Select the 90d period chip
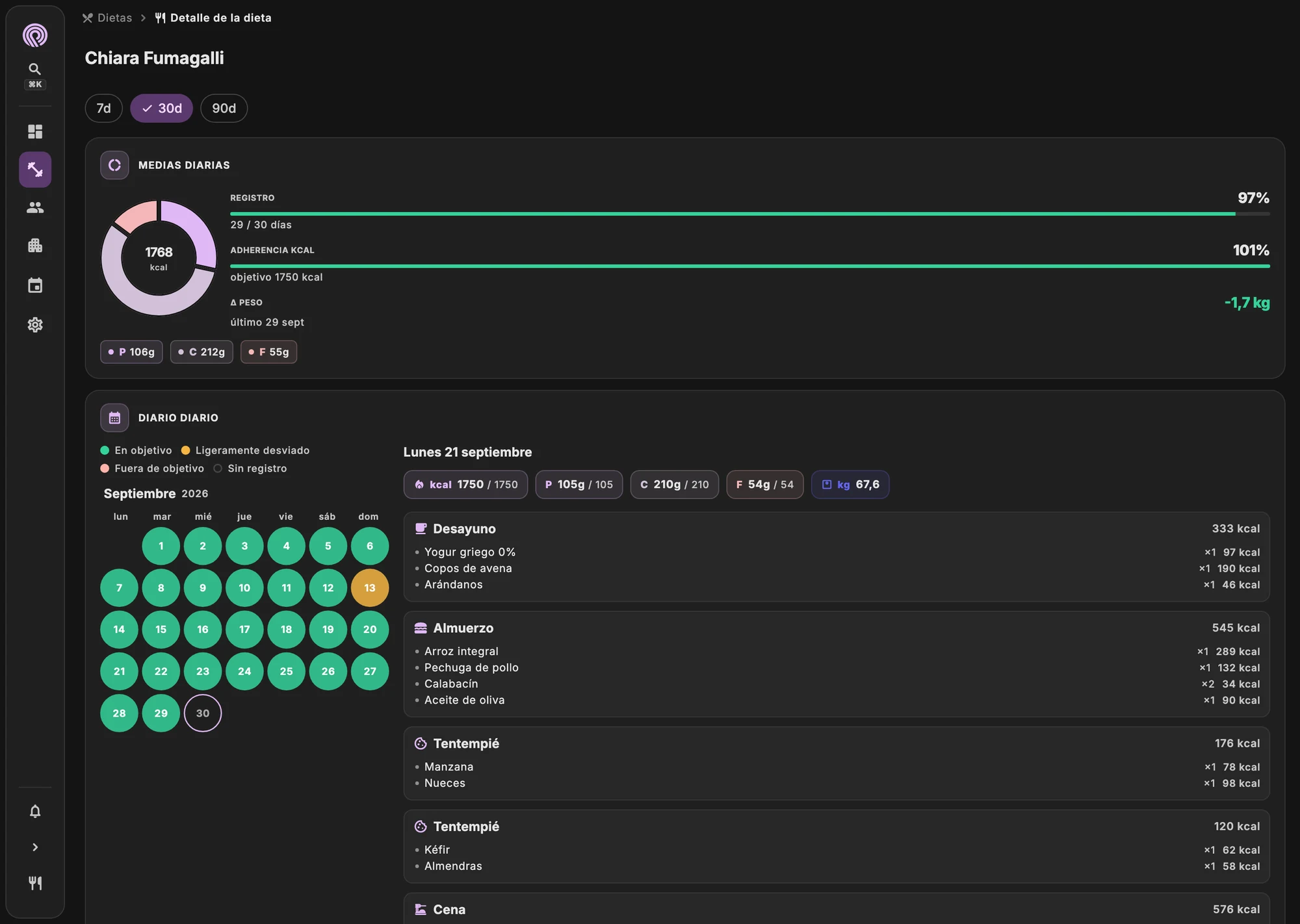Screen dimensions: 1300x924 click(x=224, y=108)
